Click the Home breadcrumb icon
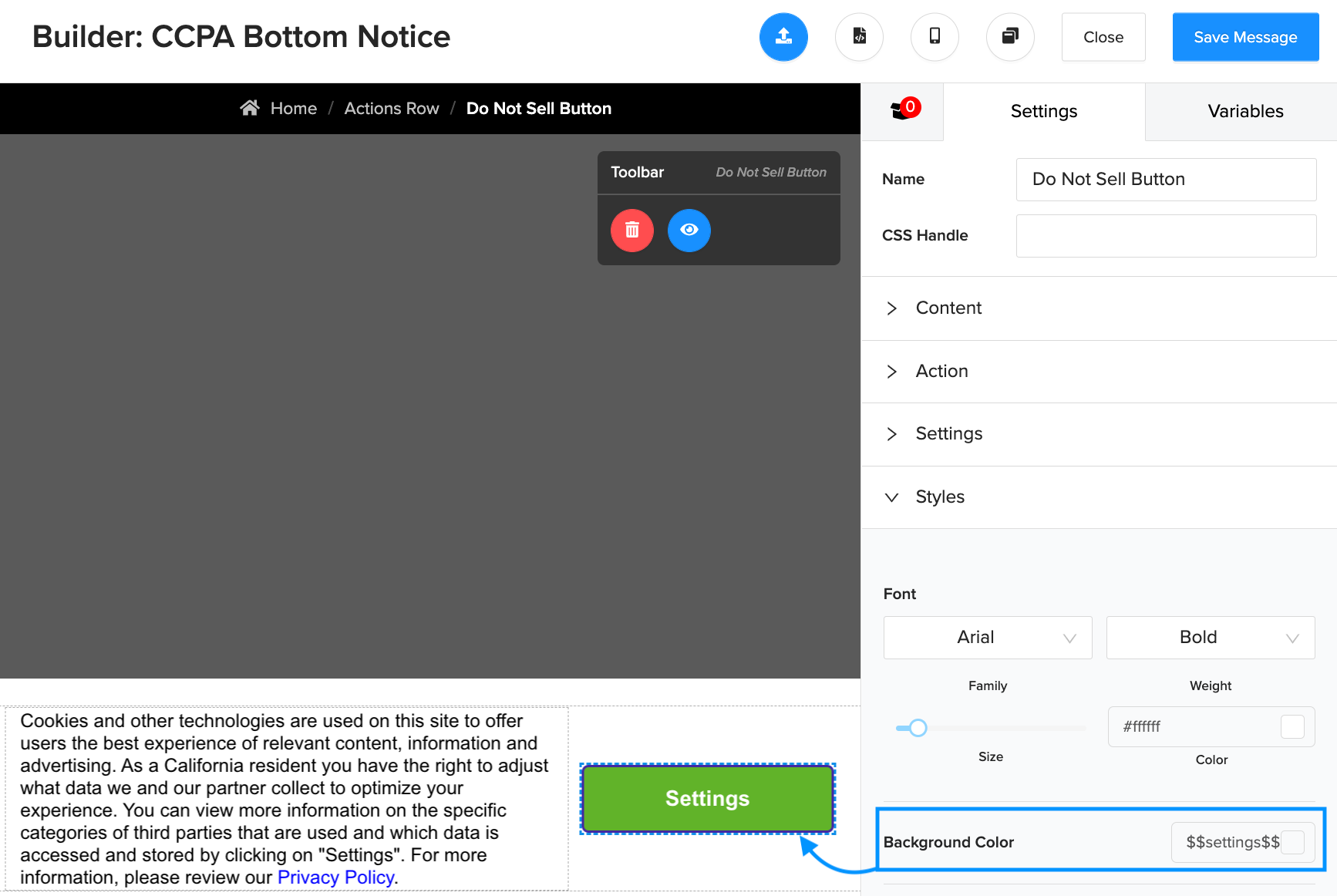The image size is (1337, 896). pos(250,107)
